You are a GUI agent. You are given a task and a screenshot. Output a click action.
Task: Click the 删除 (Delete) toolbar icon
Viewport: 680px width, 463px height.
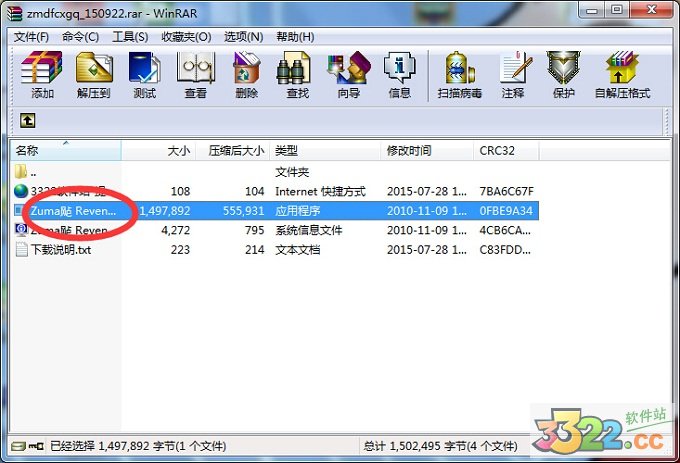coord(246,75)
